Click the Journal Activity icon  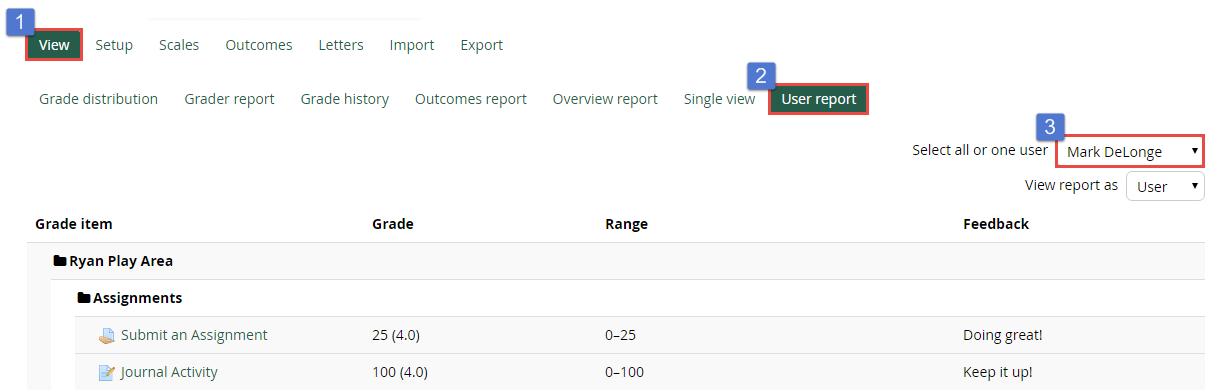(x=107, y=373)
